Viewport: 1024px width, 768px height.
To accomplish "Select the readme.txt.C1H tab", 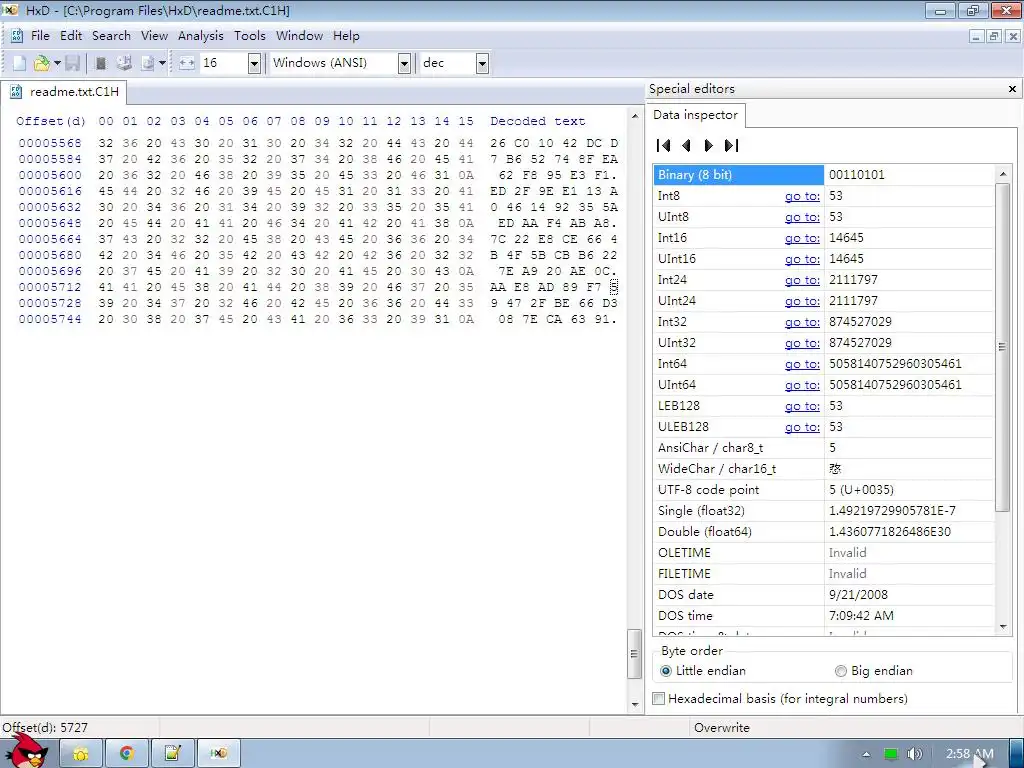I will pyautogui.click(x=64, y=92).
